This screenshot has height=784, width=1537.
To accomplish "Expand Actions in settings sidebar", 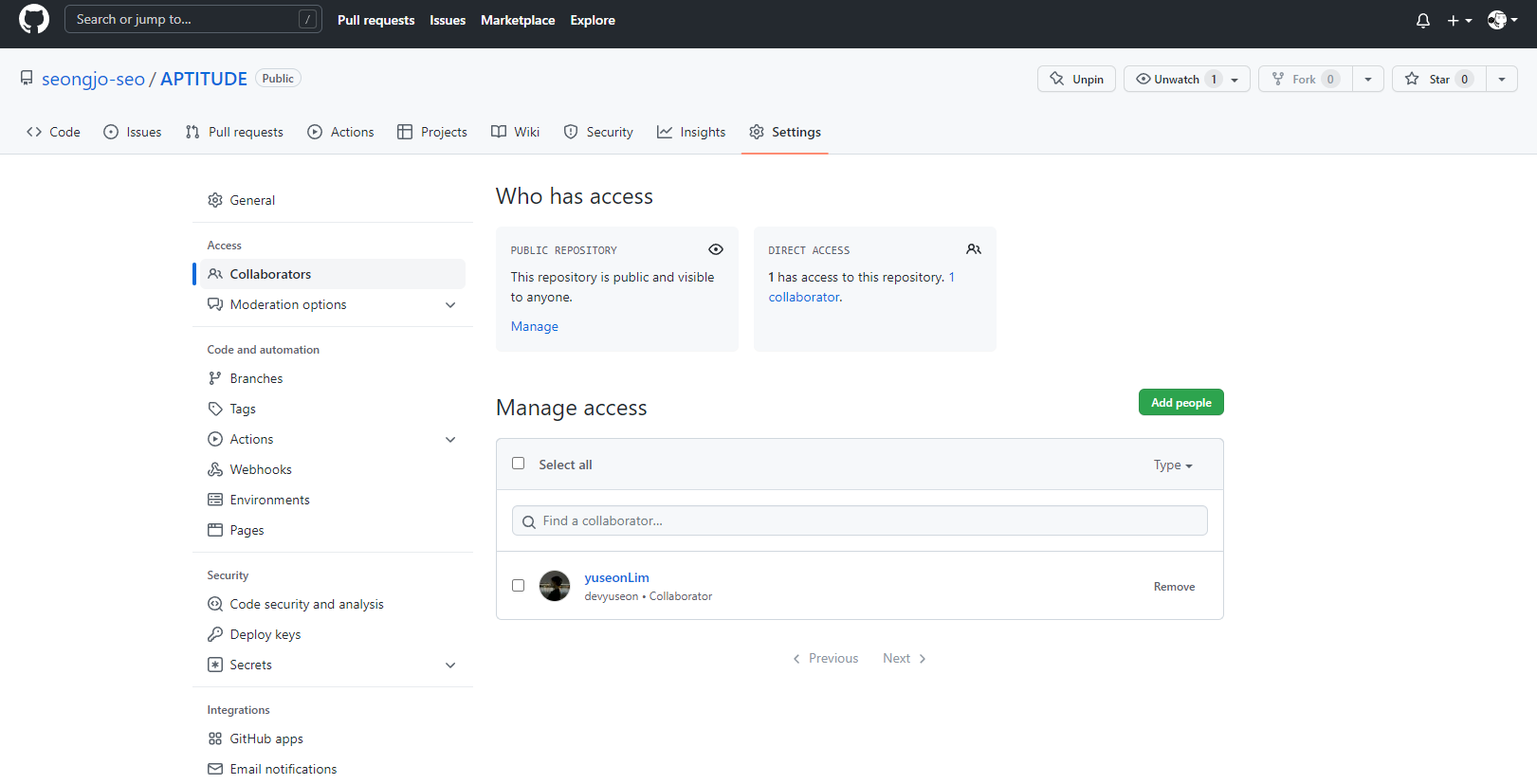I will click(333, 439).
